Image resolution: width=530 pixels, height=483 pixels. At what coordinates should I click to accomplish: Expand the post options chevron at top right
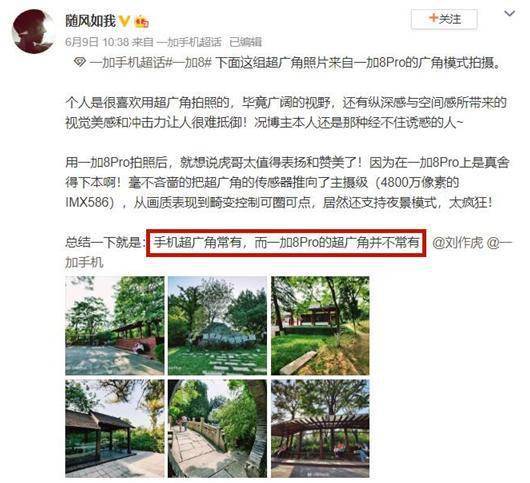pos(509,14)
